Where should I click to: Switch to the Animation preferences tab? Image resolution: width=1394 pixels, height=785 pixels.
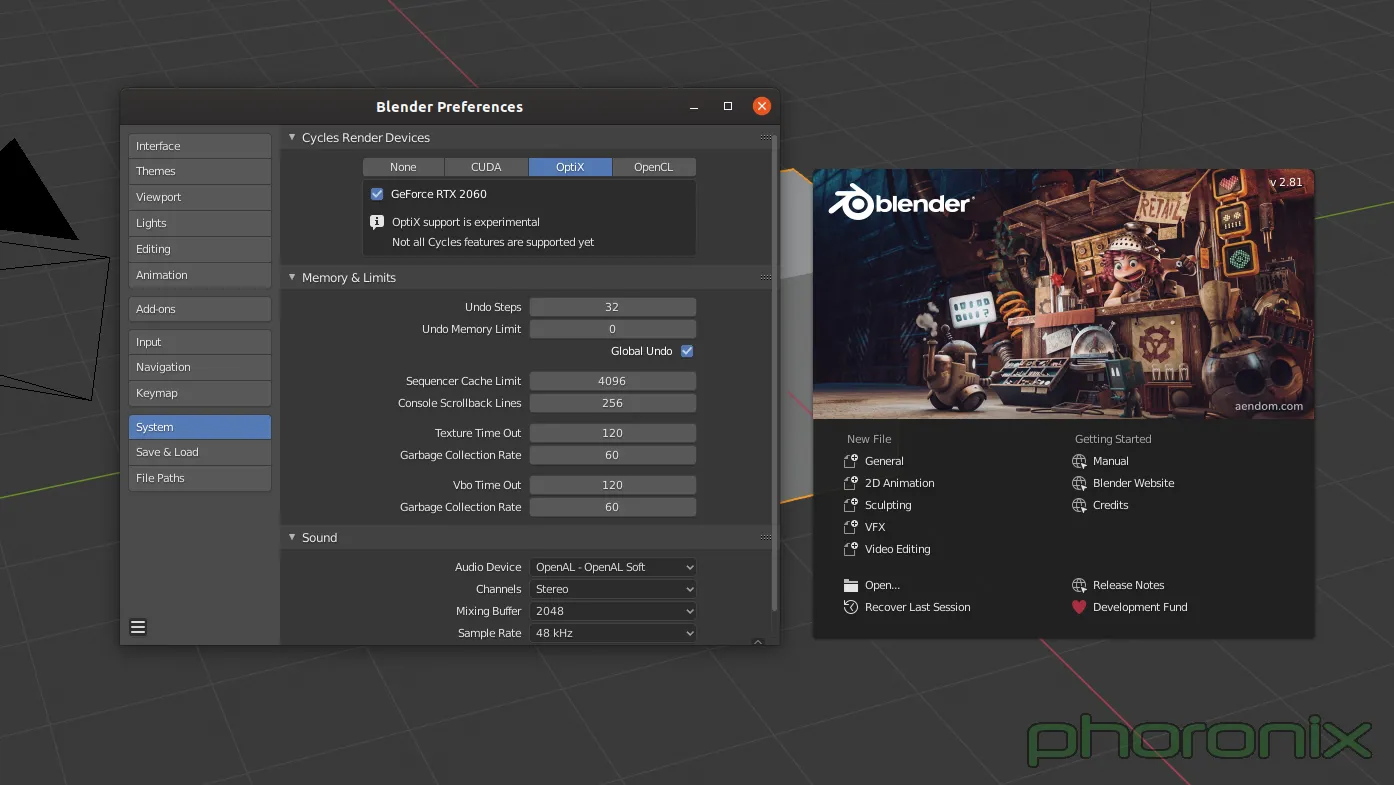(x=200, y=275)
